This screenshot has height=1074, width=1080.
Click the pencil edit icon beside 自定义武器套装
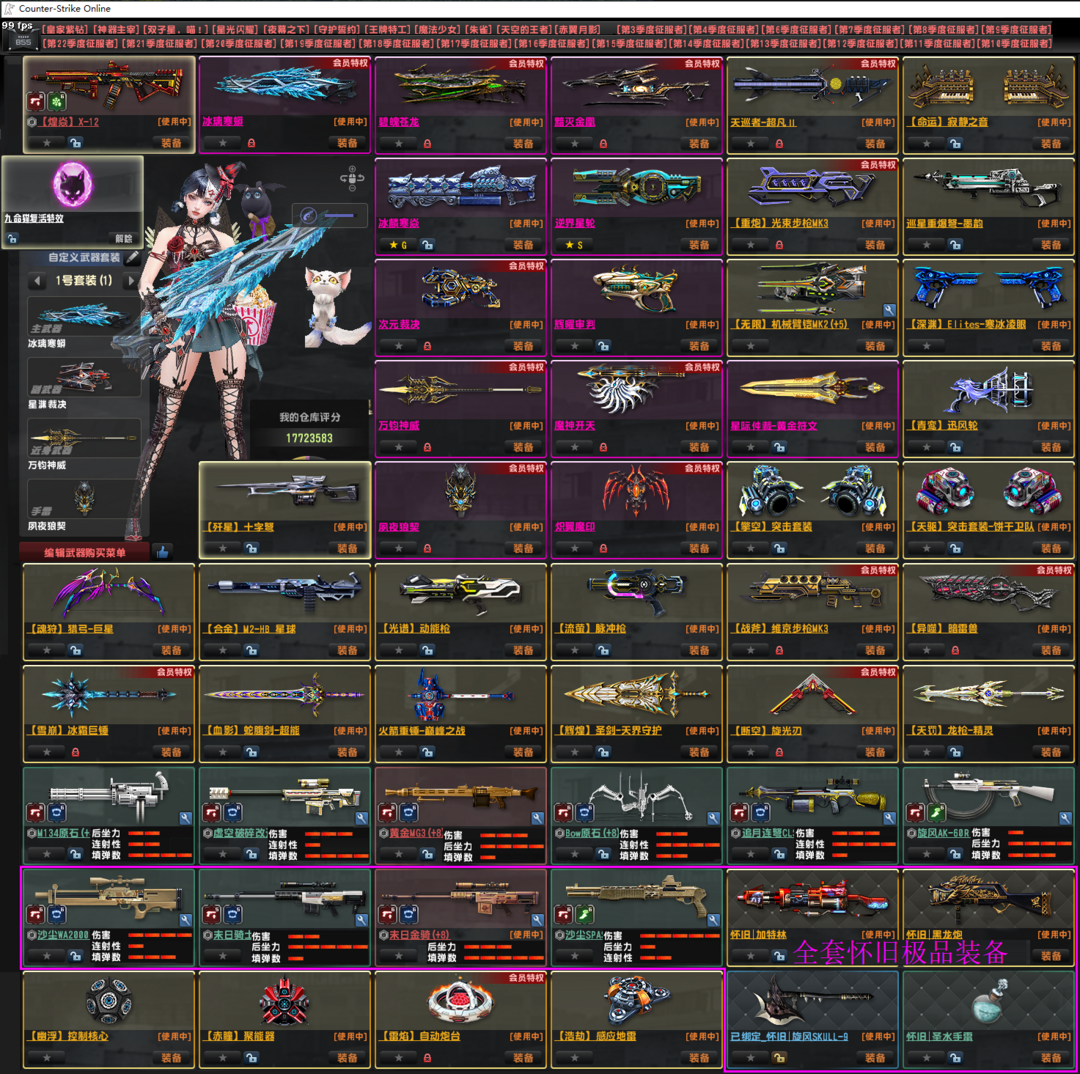tap(132, 258)
